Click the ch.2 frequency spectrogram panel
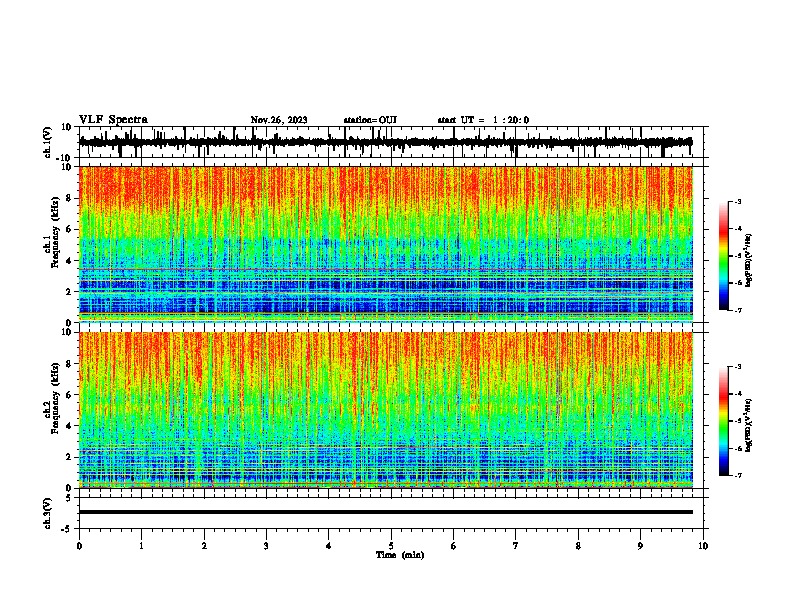The width and height of the screenshot is (792, 612). pos(386,410)
